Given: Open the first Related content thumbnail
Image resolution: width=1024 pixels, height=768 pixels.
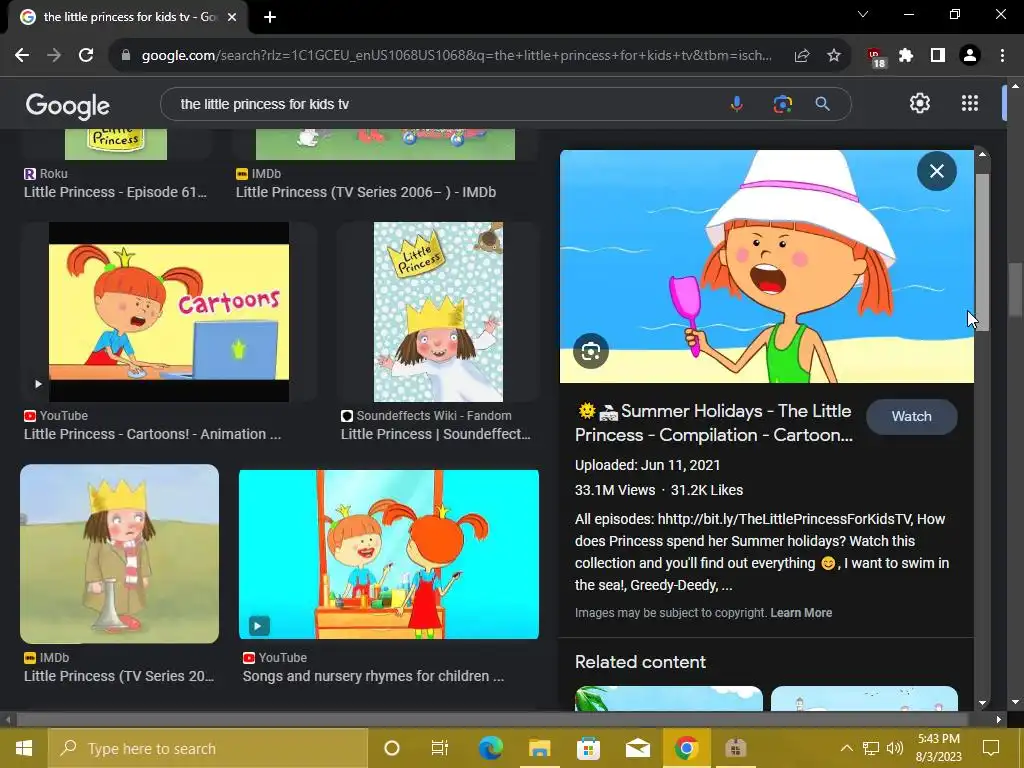Looking at the screenshot, I should click(668, 698).
